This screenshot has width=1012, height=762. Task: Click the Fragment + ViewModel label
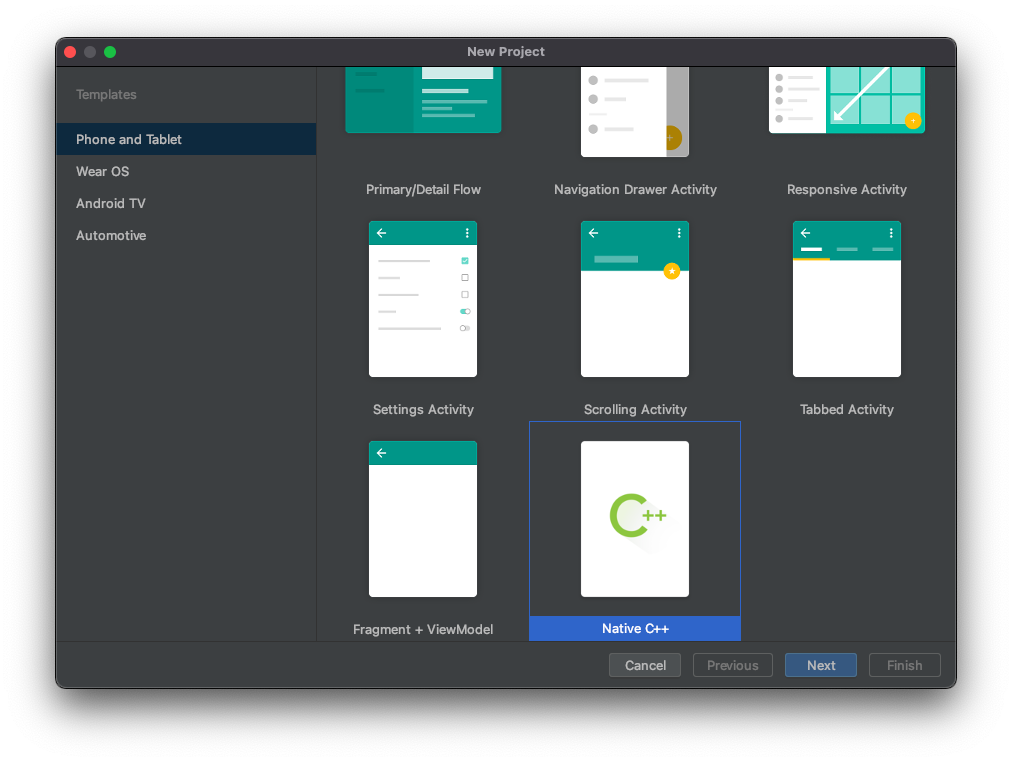(423, 630)
